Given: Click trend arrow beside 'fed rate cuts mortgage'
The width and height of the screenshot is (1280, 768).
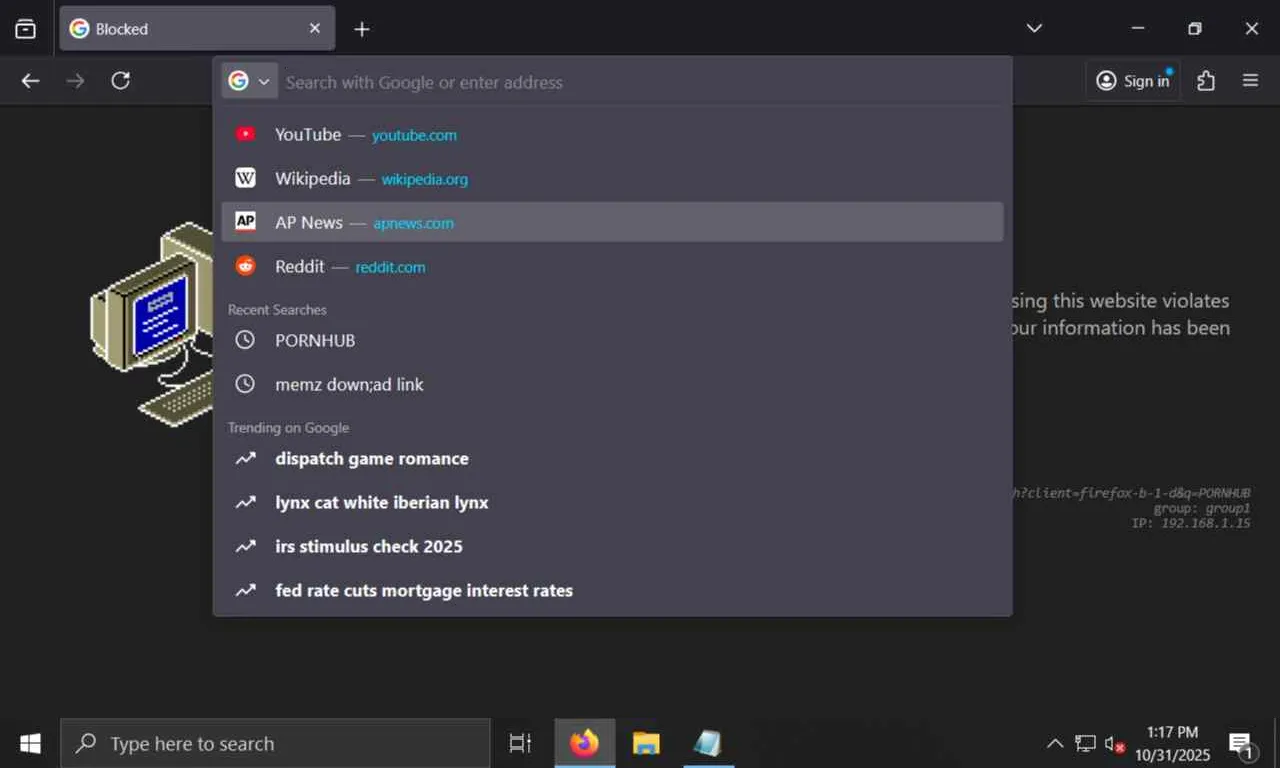Looking at the screenshot, I should 245,590.
